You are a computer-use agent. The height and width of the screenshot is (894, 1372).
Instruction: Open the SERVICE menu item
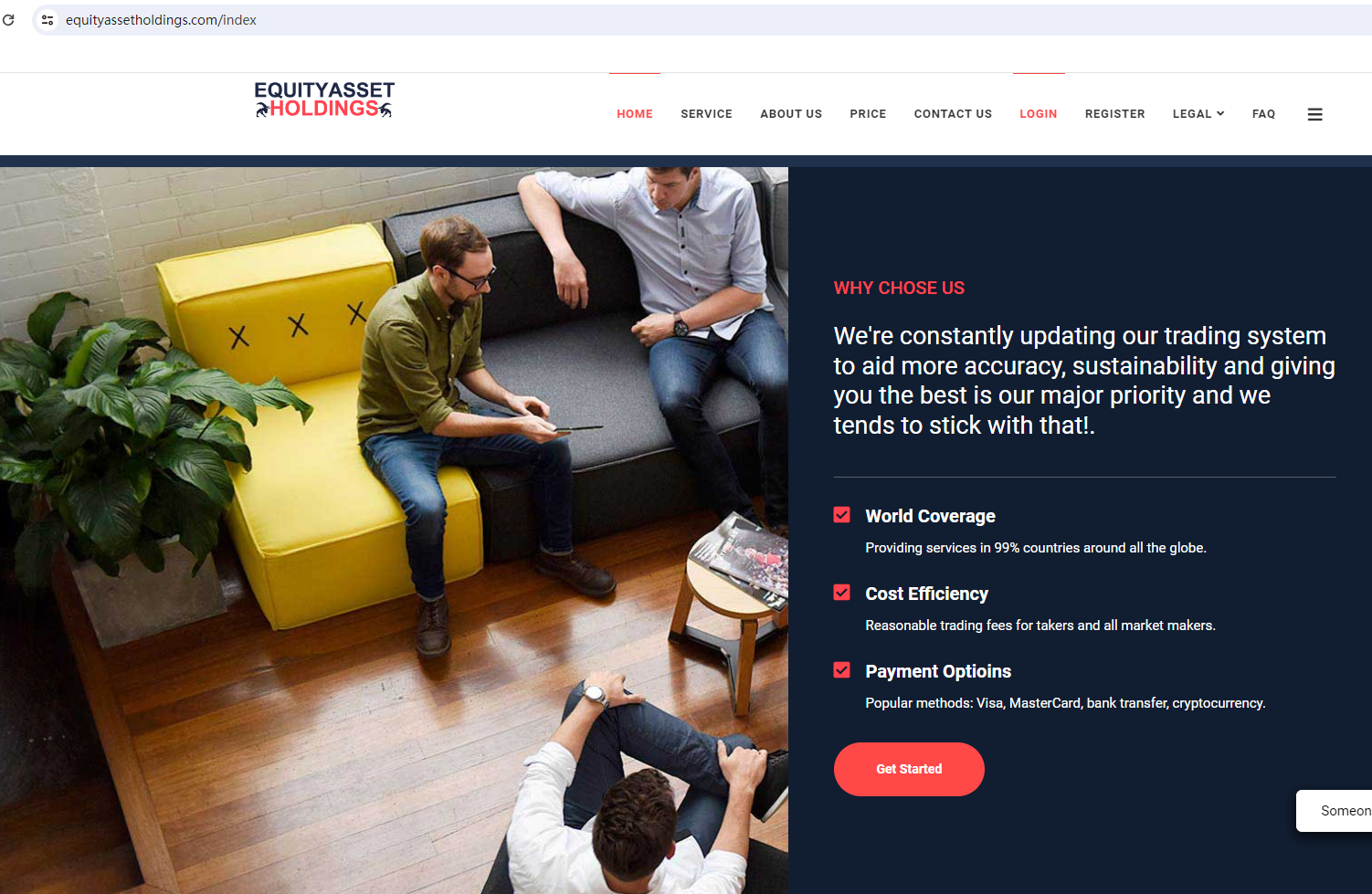click(x=706, y=114)
